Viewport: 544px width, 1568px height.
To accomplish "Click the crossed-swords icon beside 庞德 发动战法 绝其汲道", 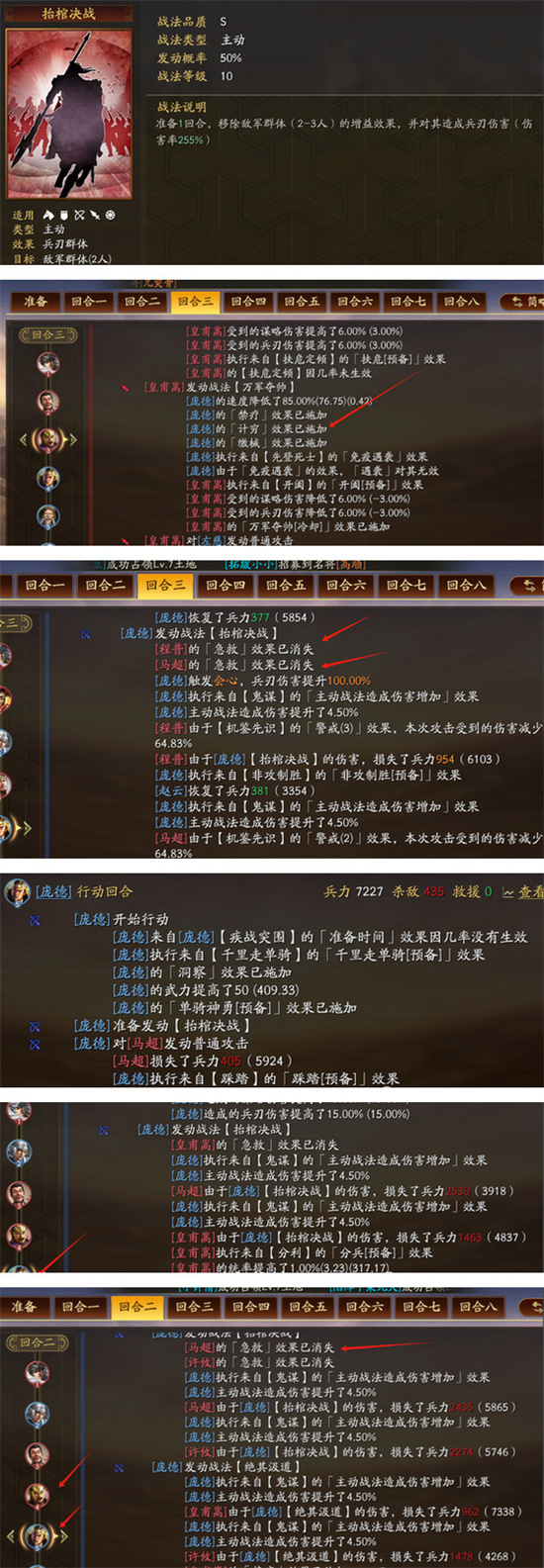I will 119,1467.
